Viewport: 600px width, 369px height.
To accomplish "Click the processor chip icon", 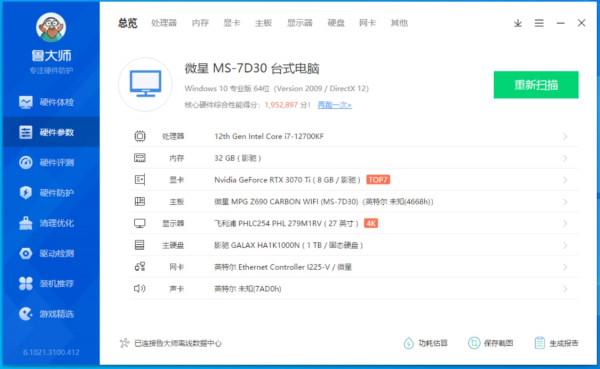I will (x=140, y=136).
